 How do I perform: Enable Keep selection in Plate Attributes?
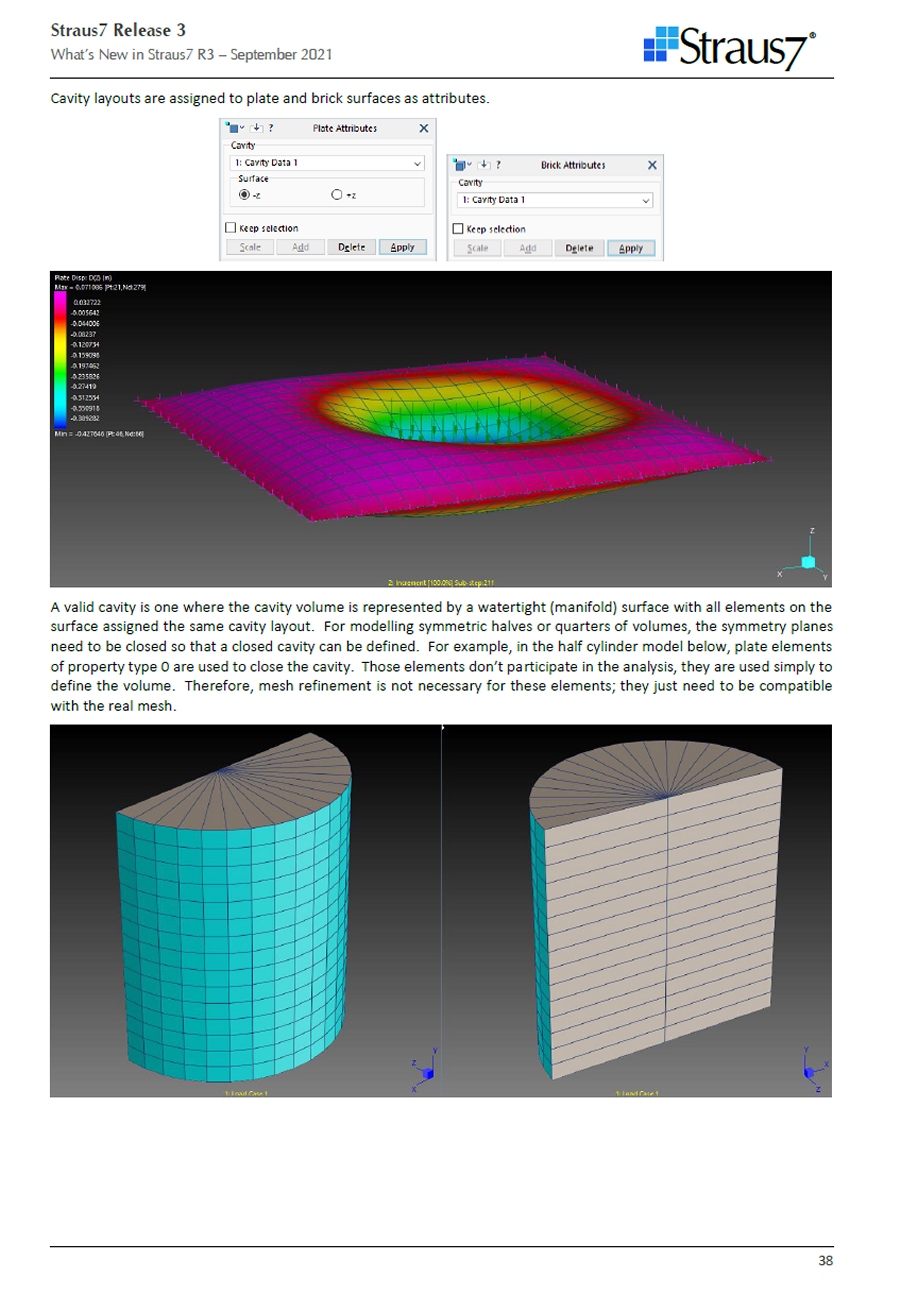pyautogui.click(x=232, y=229)
